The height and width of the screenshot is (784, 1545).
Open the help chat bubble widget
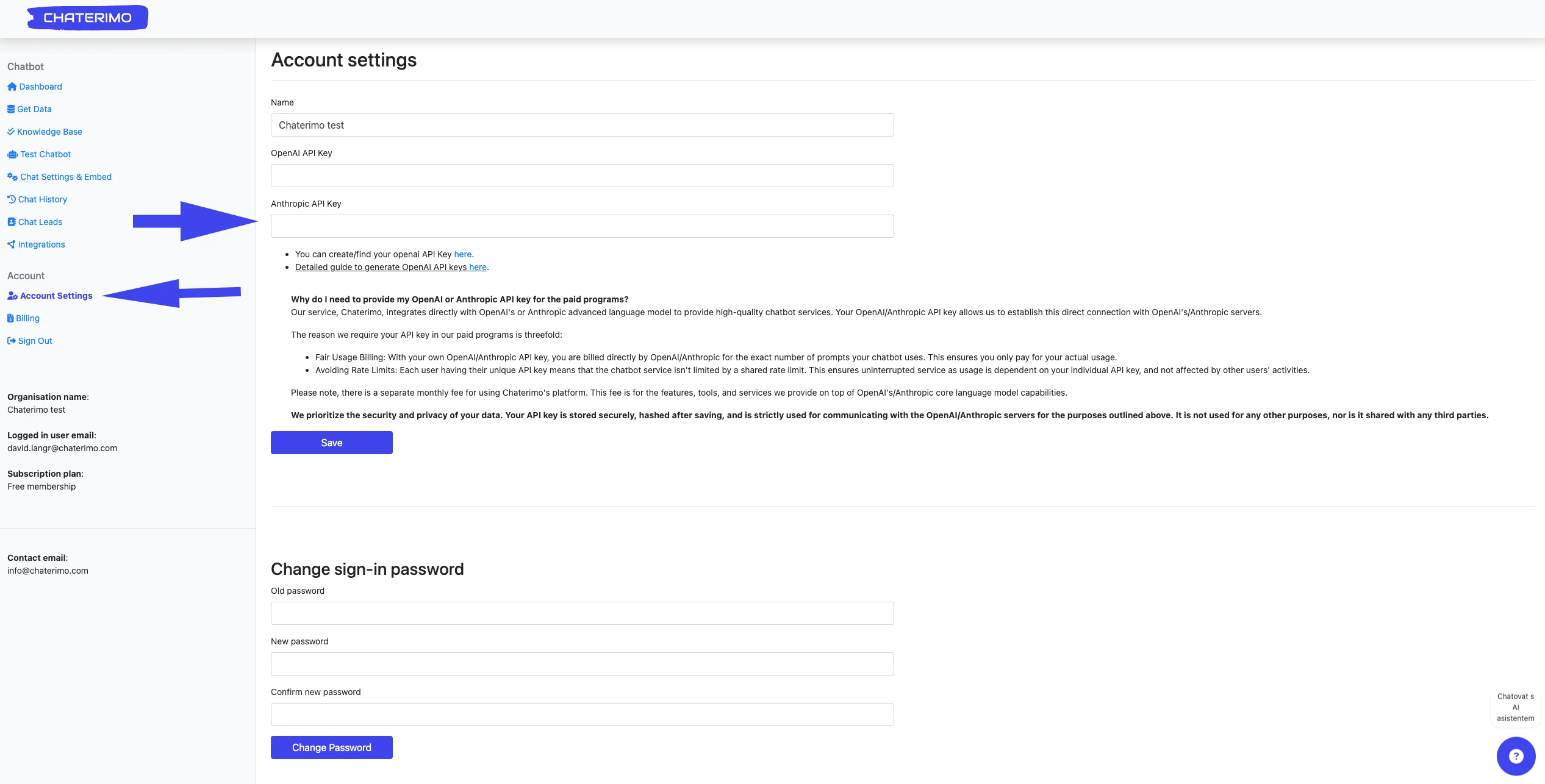1515,756
